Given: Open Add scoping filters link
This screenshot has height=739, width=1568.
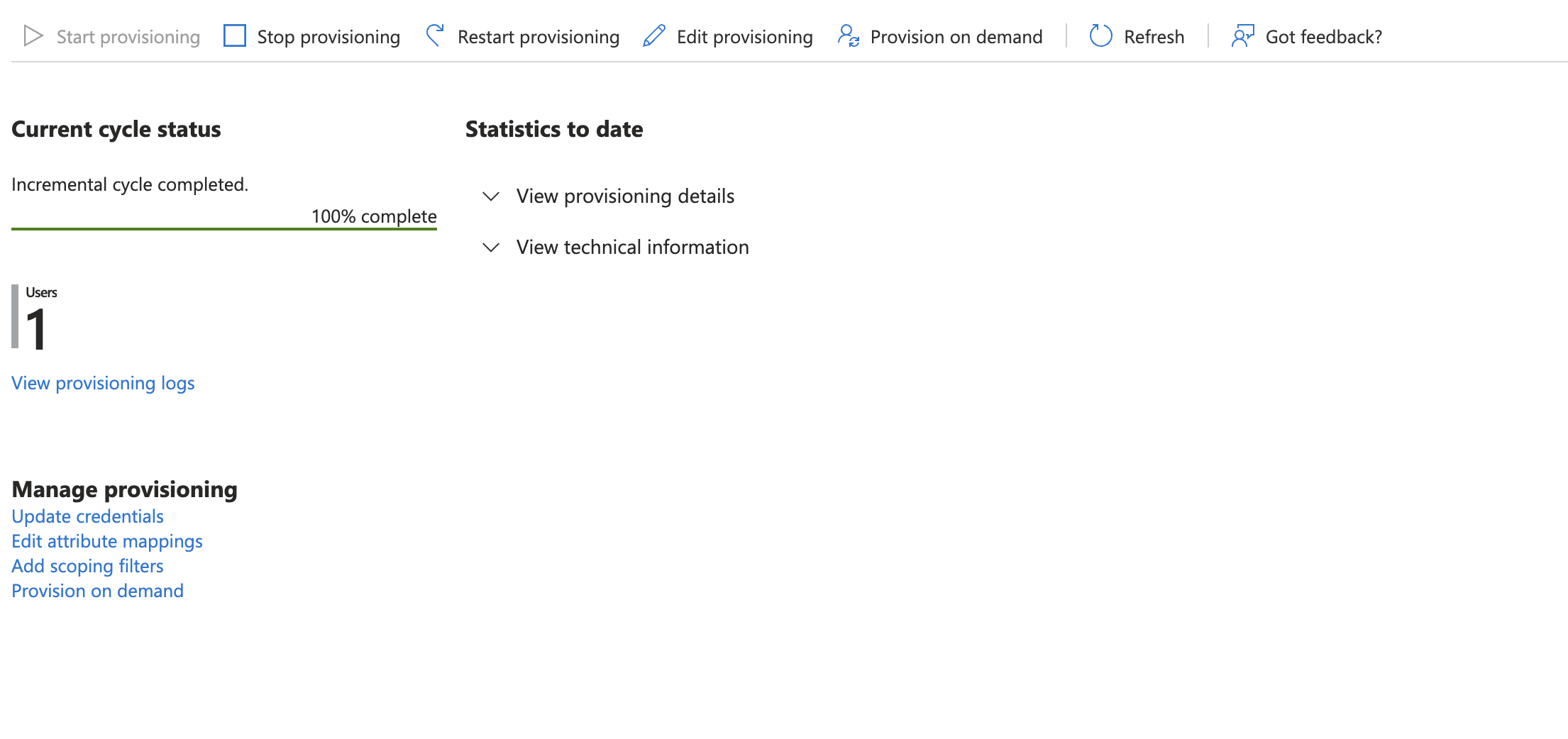Looking at the screenshot, I should point(87,566).
